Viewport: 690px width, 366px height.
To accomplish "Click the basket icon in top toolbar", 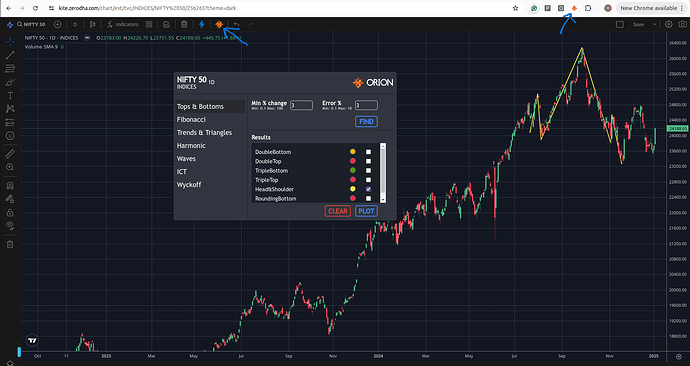I will 184,24.
